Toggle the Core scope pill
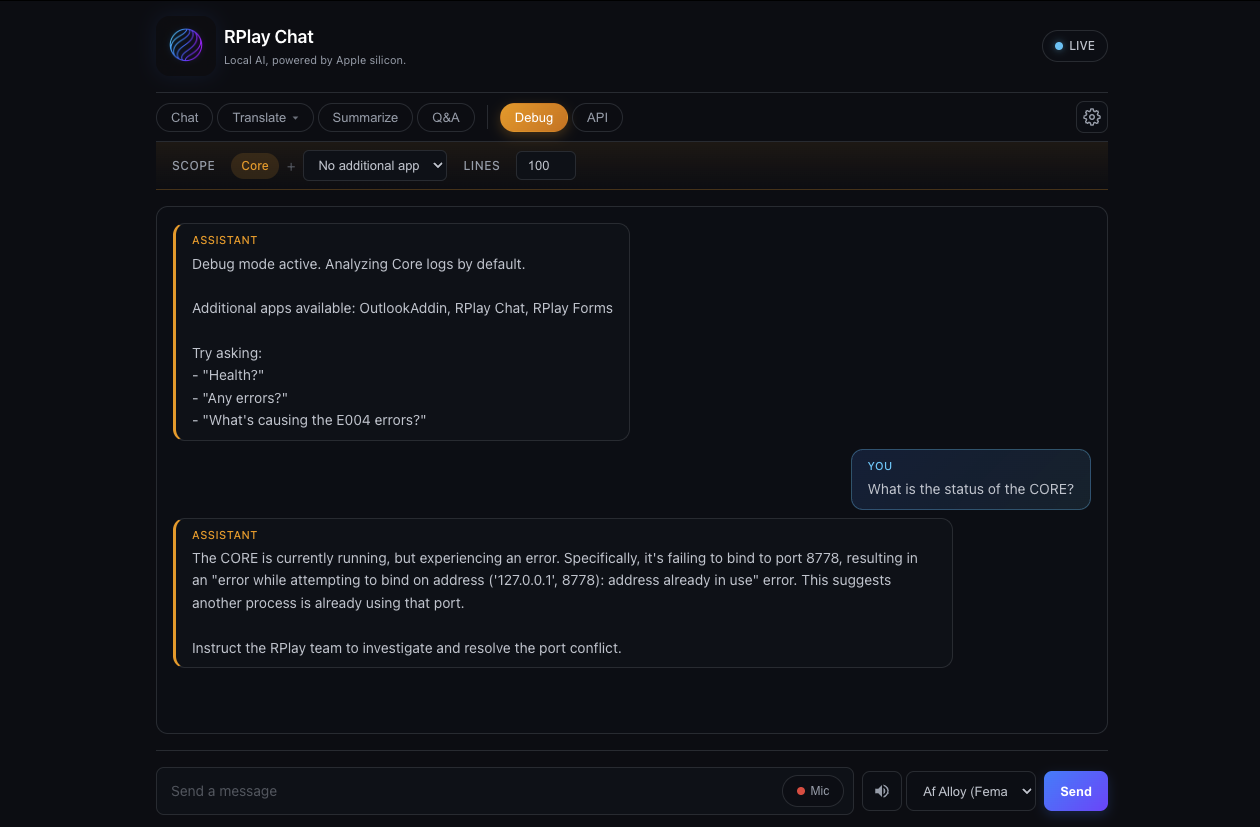Viewport: 1260px width, 827px height. click(254, 166)
